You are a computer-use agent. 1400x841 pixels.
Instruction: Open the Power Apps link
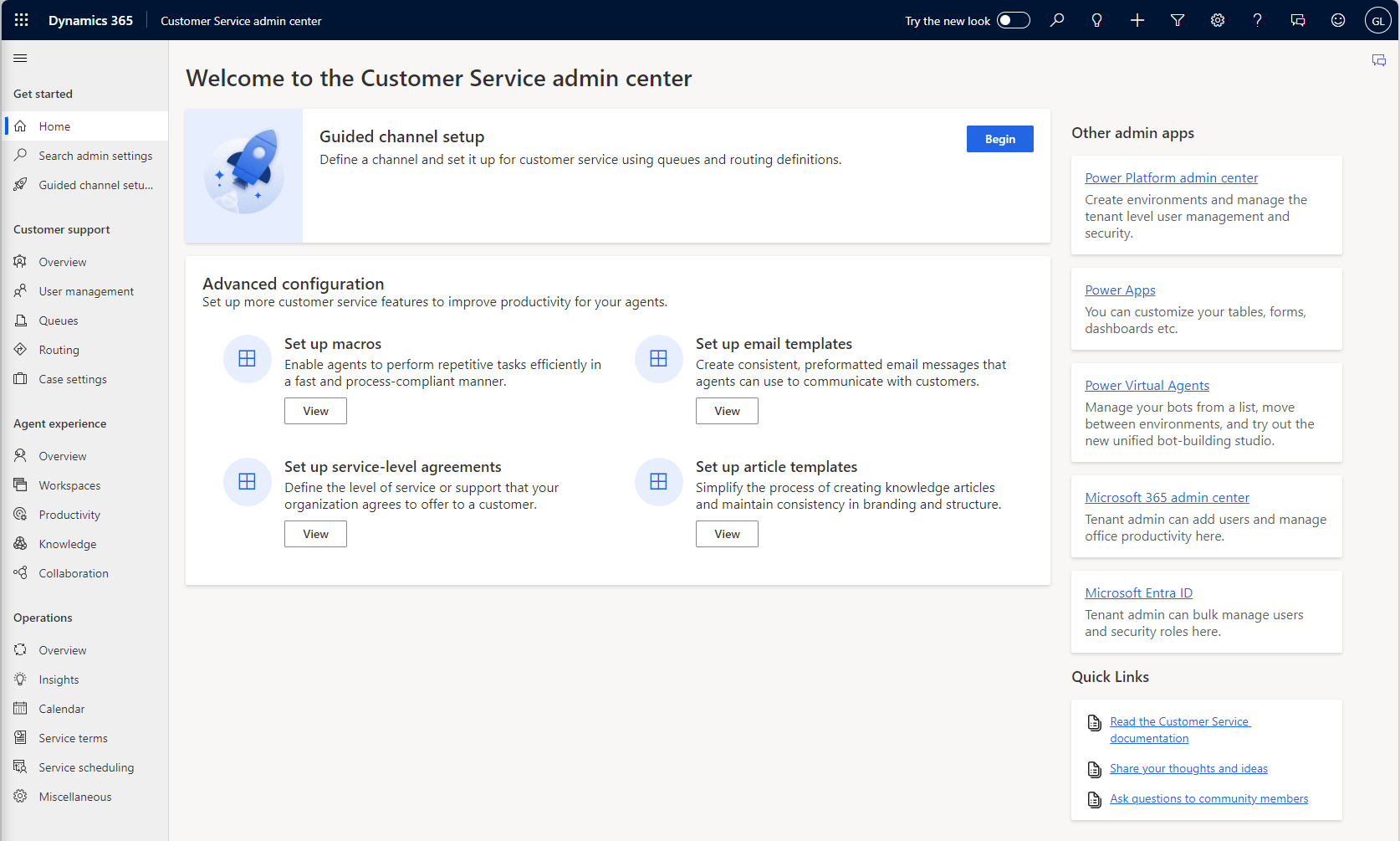click(x=1120, y=290)
